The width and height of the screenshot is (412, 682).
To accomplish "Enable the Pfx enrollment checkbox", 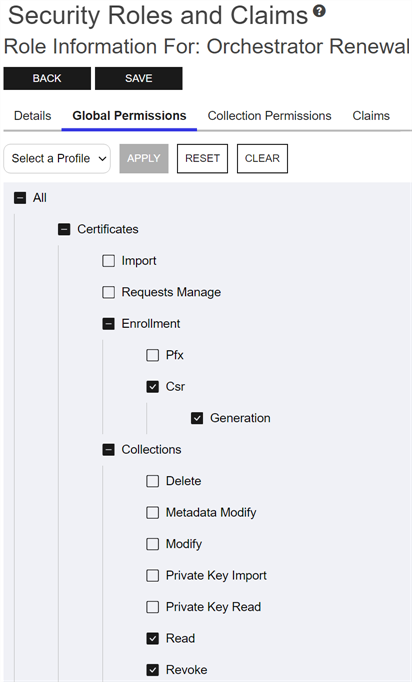I will click(x=153, y=355).
